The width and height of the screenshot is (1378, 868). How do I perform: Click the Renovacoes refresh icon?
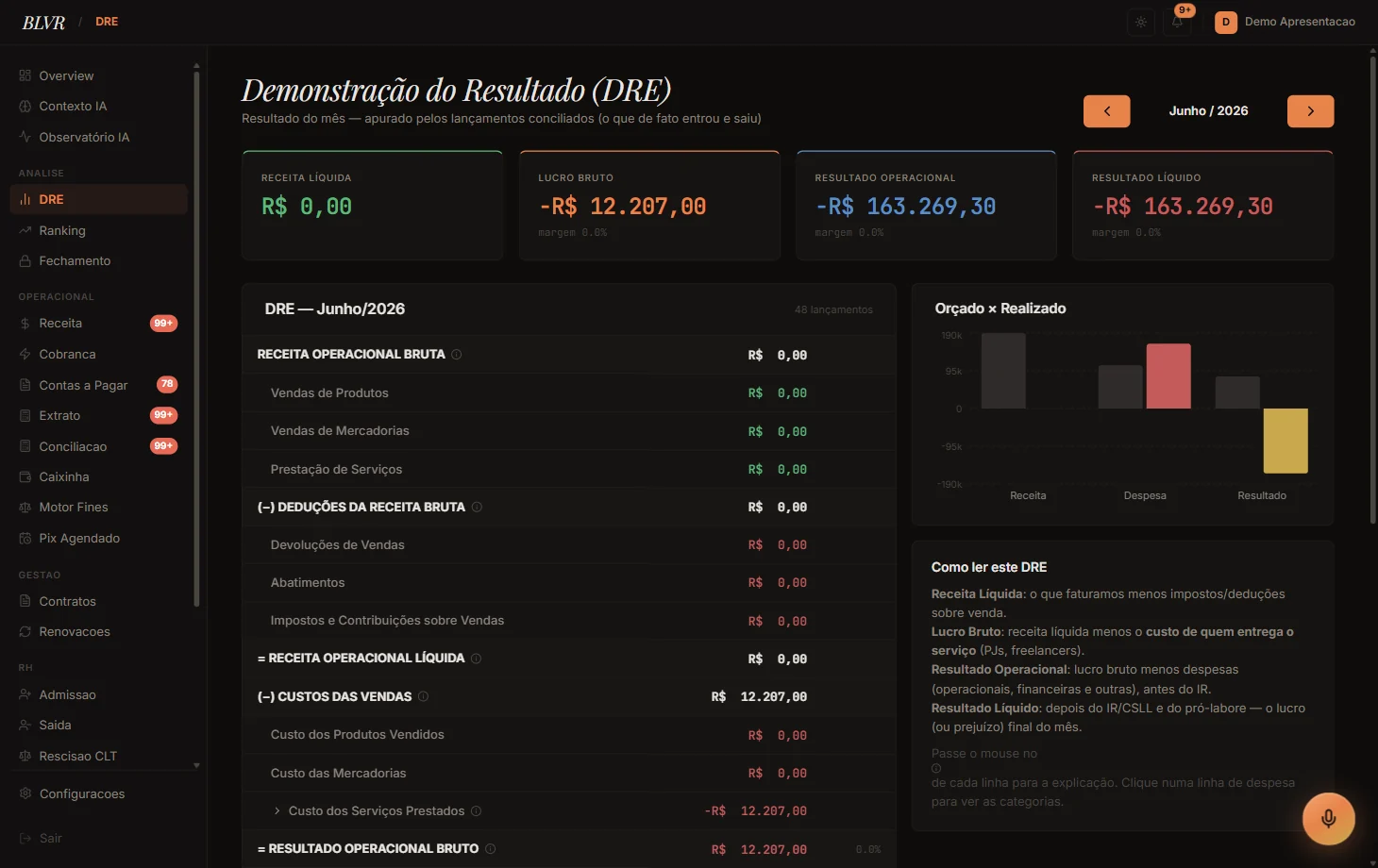[x=25, y=632]
